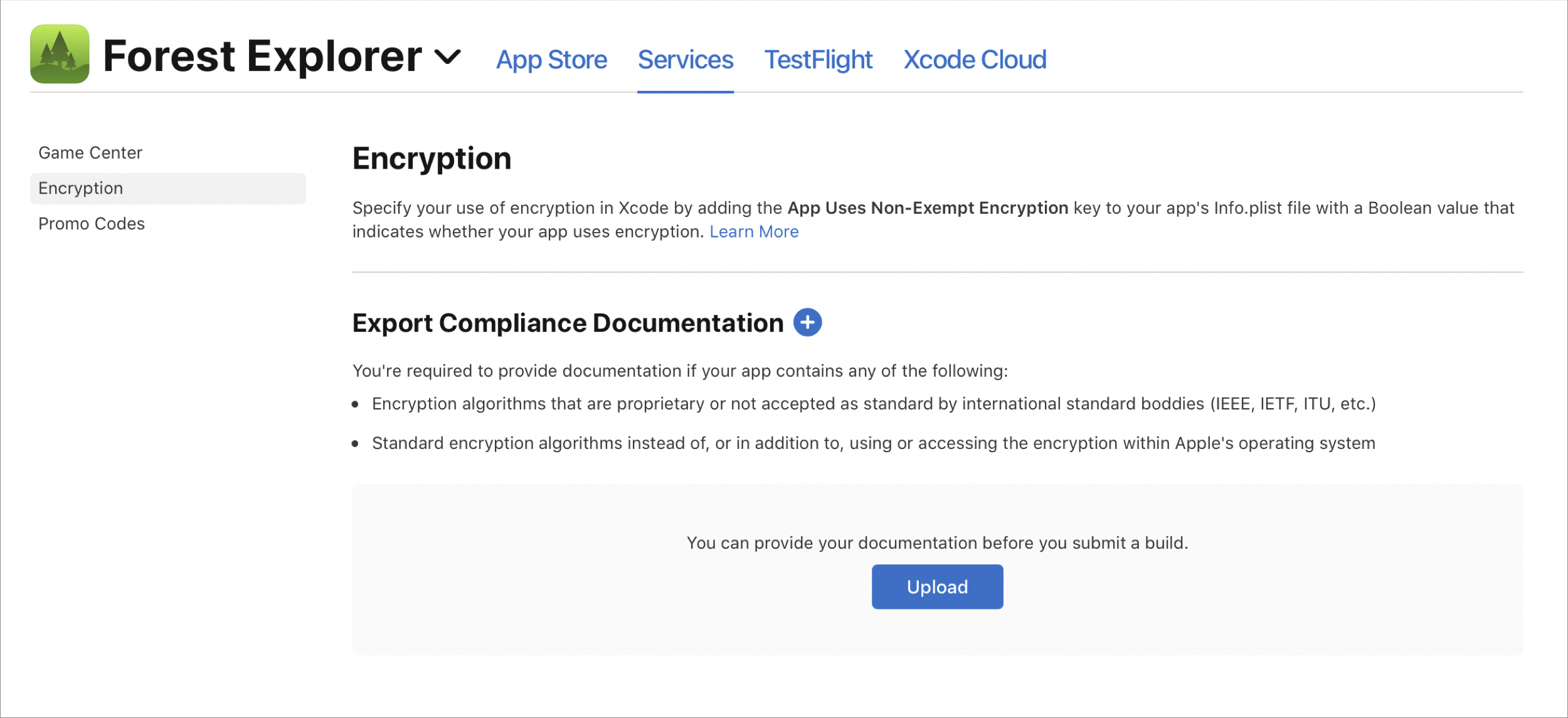The image size is (1568, 718).
Task: Click the Forest Explorer app icon
Action: [x=60, y=54]
